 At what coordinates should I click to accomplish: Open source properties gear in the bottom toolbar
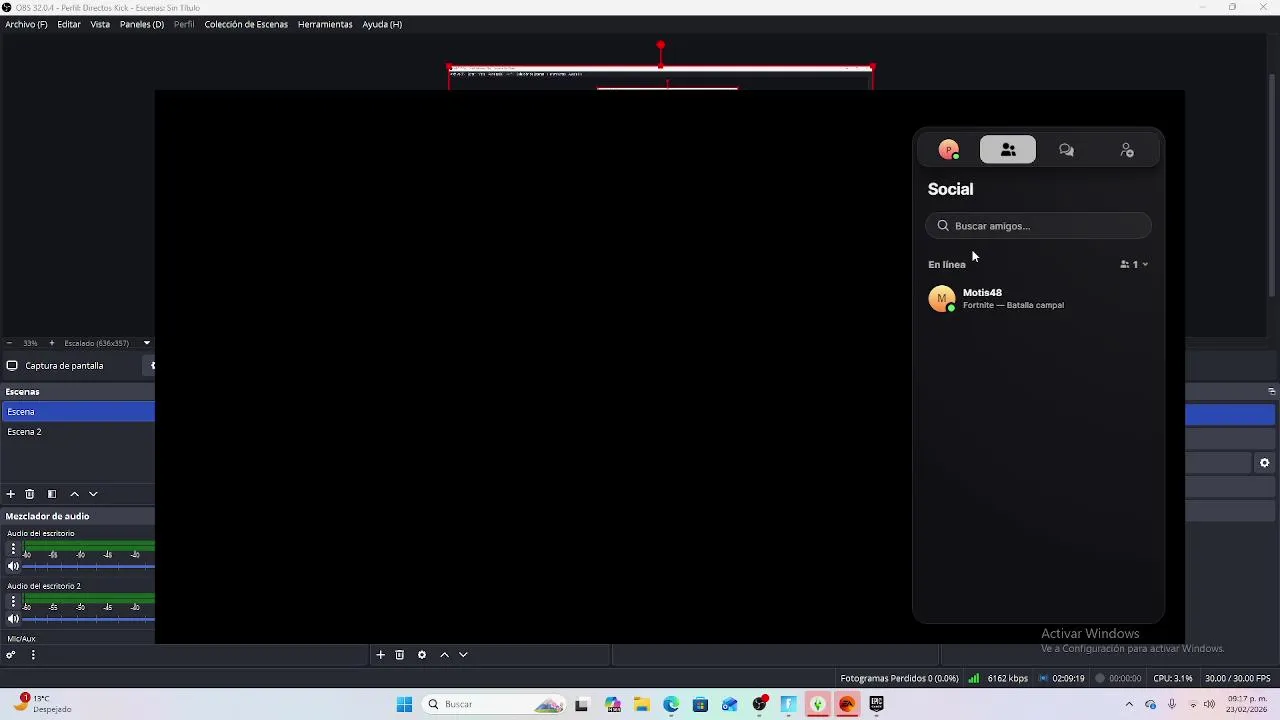pyautogui.click(x=422, y=655)
